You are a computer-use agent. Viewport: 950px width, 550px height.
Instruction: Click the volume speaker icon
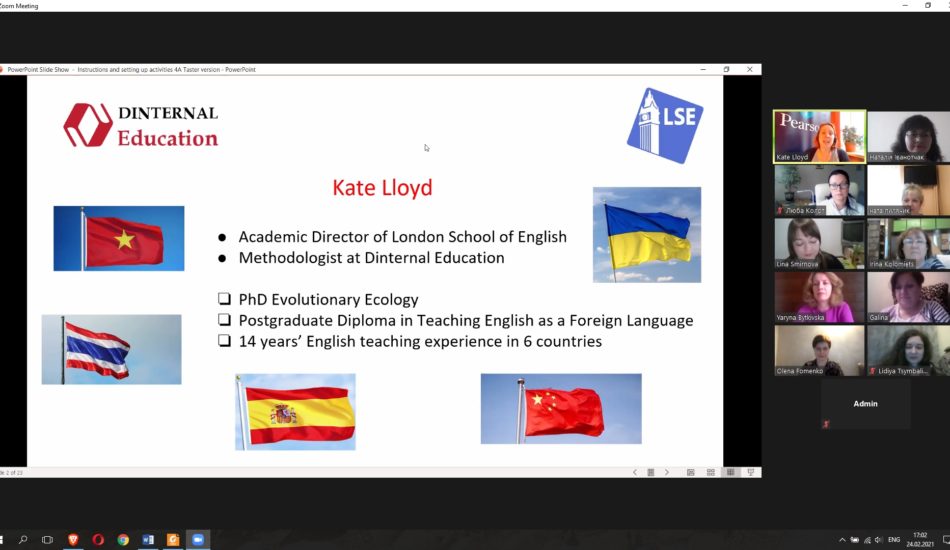[x=878, y=540]
